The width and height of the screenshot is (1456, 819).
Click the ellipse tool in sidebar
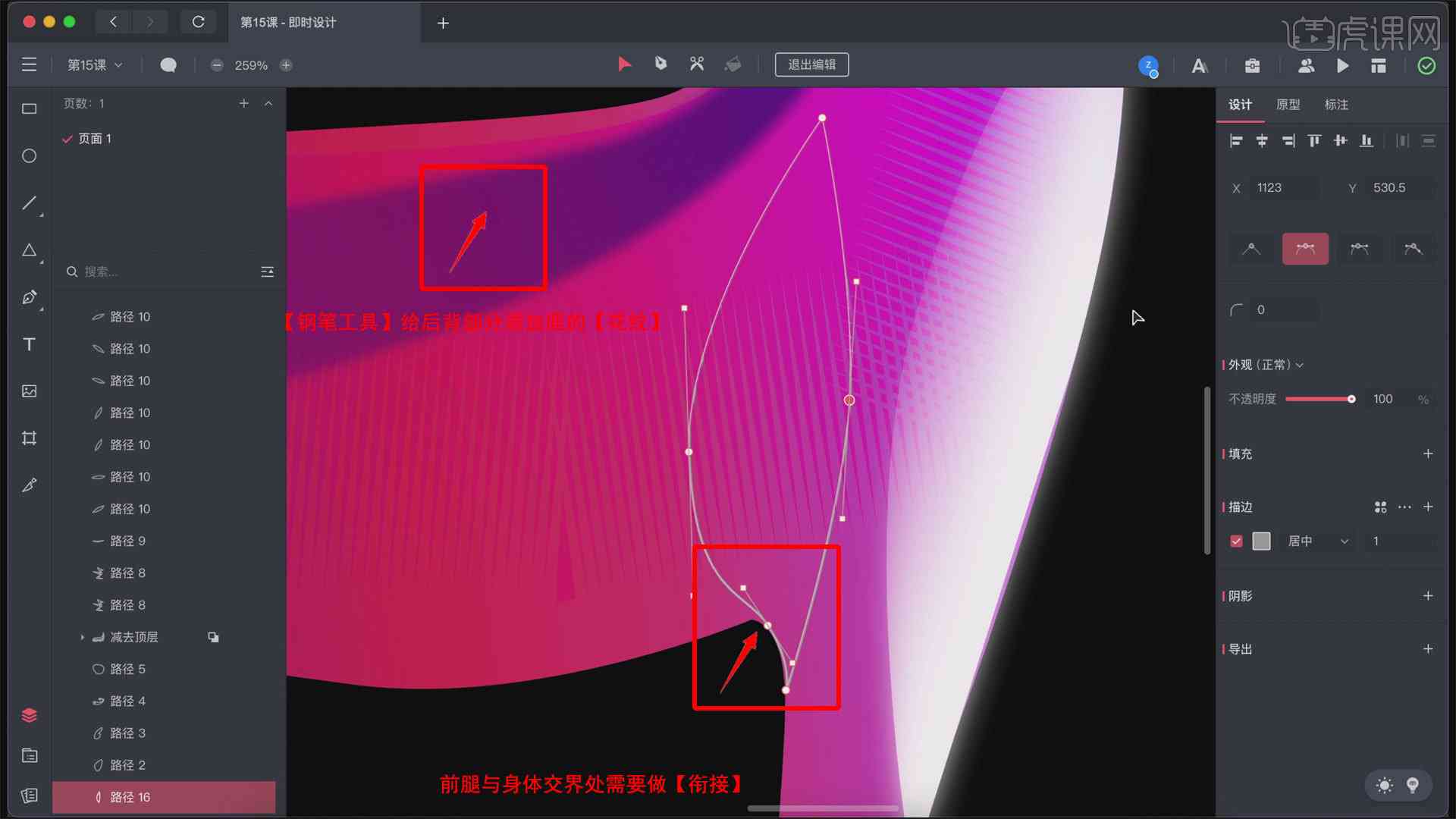[27, 156]
